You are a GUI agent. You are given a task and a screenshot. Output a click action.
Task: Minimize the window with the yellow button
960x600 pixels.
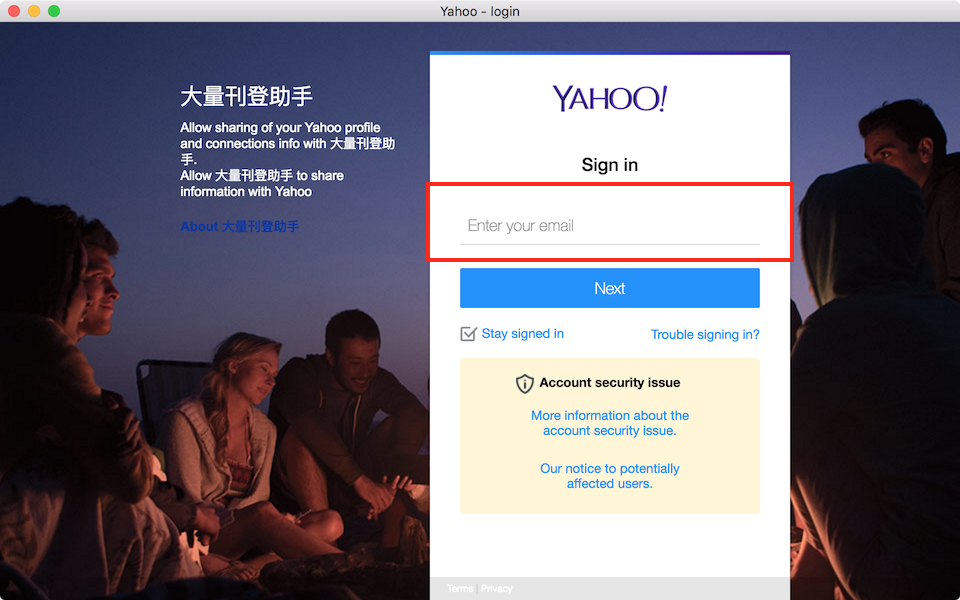coord(34,11)
